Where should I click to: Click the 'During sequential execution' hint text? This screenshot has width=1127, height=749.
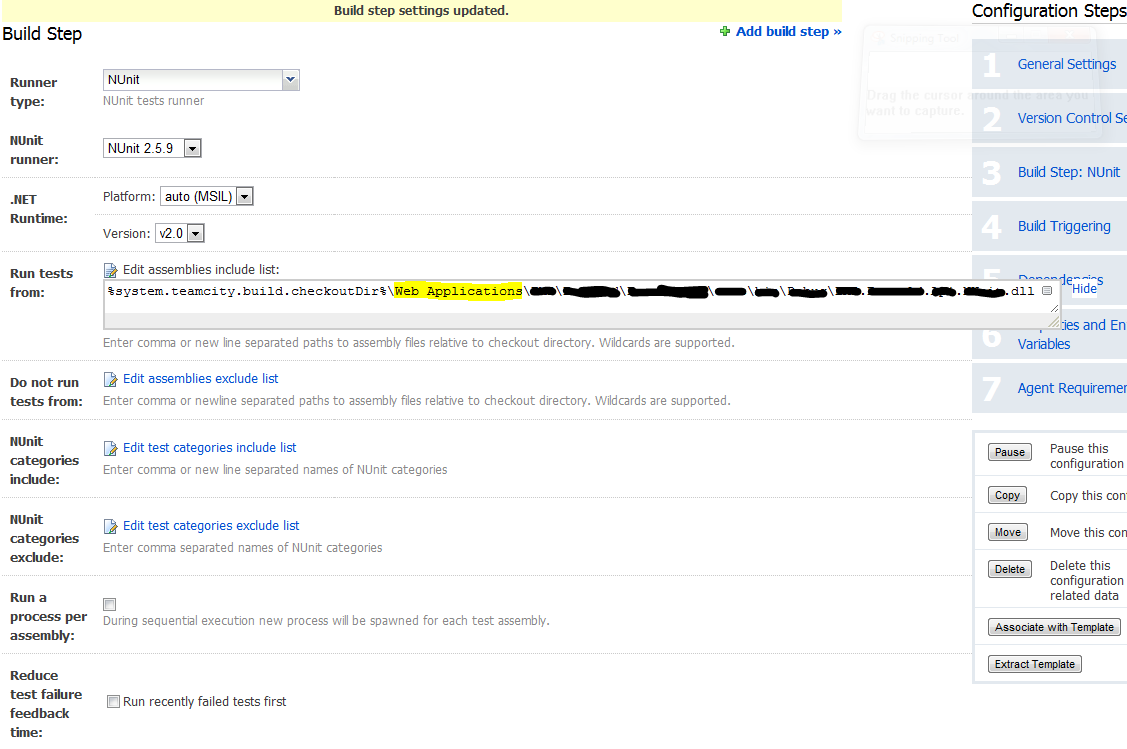click(326, 620)
